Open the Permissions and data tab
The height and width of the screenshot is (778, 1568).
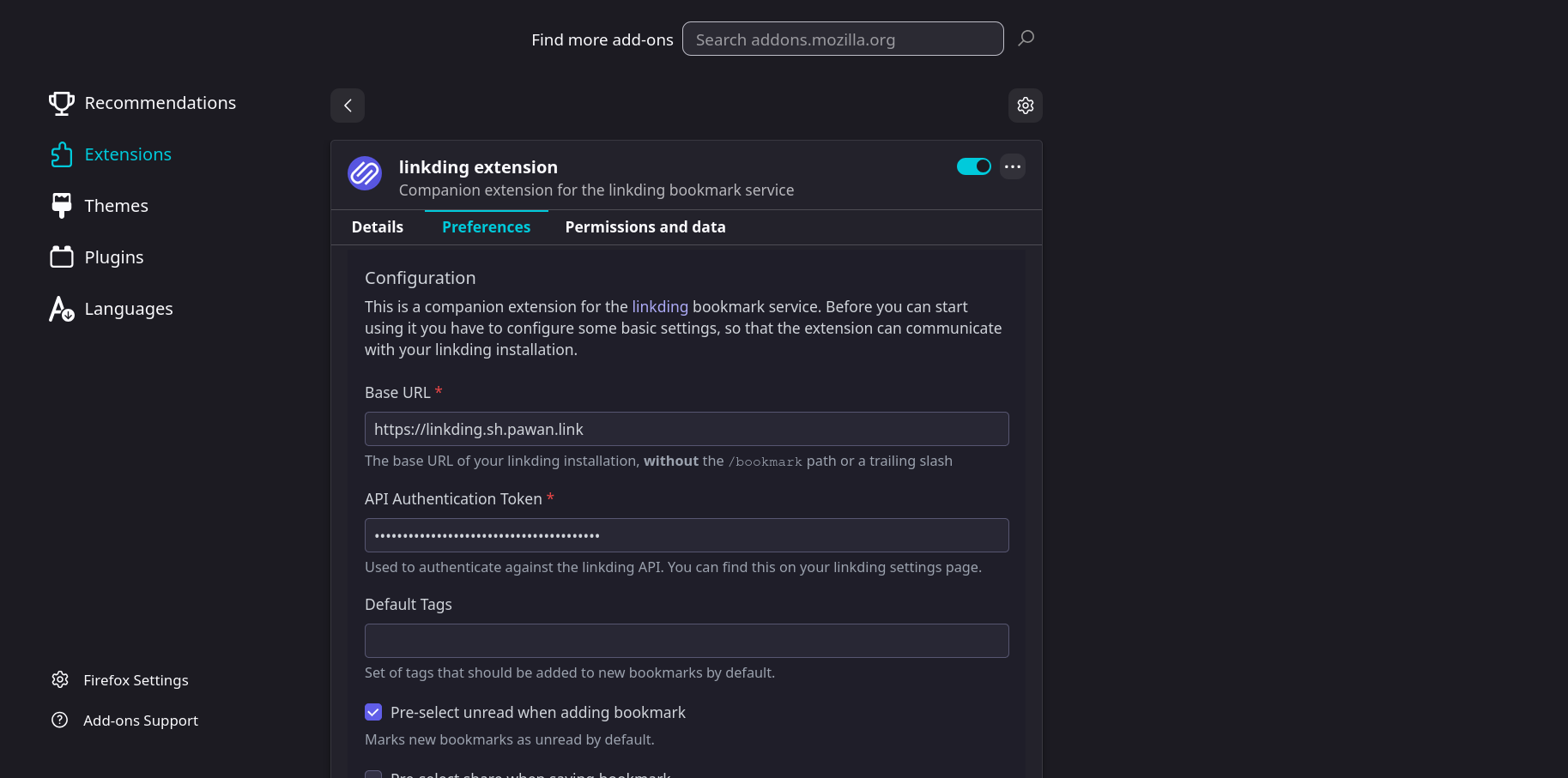point(645,226)
